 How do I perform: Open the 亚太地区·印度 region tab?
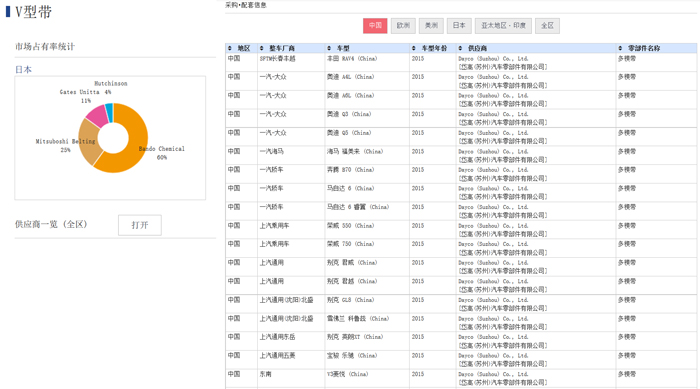[503, 25]
